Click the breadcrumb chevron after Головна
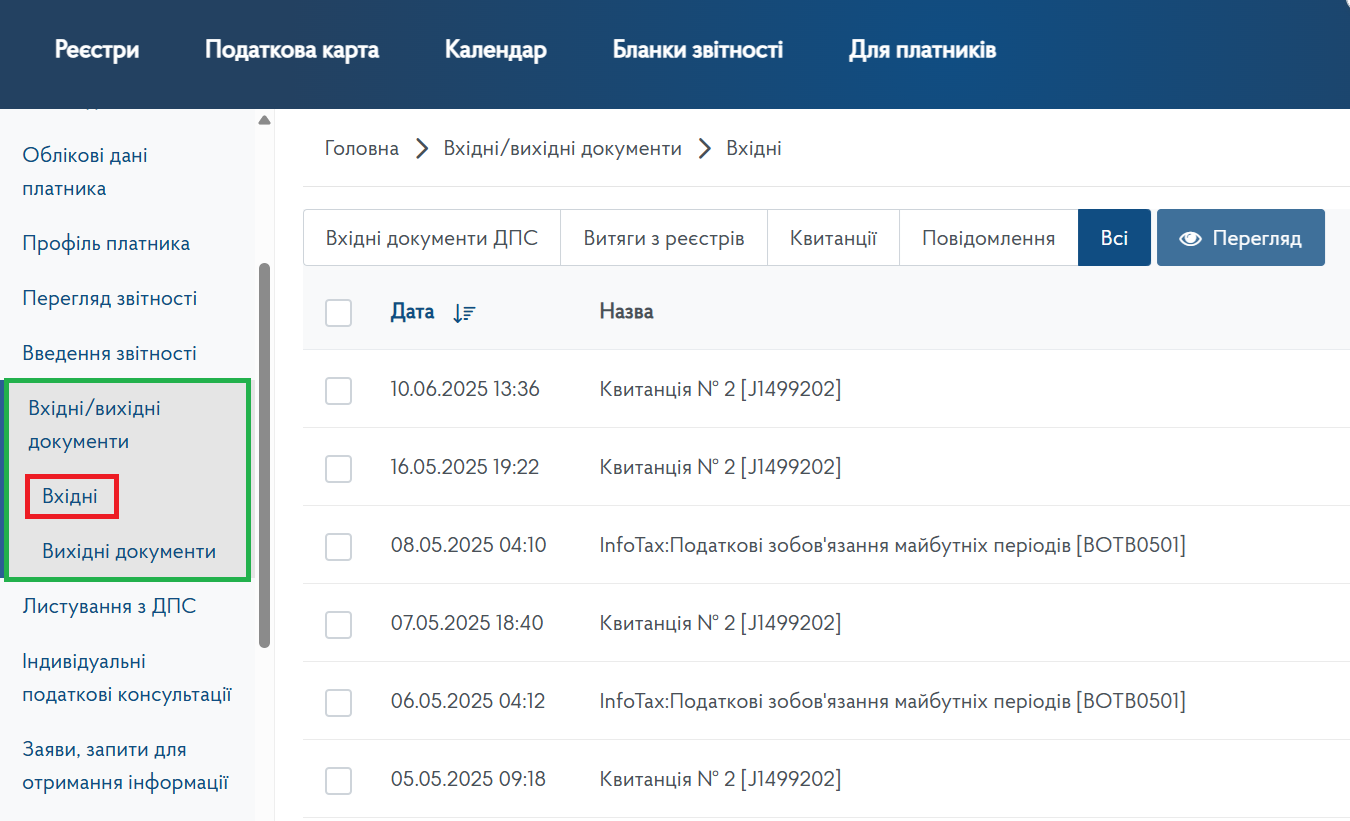 coord(422,149)
